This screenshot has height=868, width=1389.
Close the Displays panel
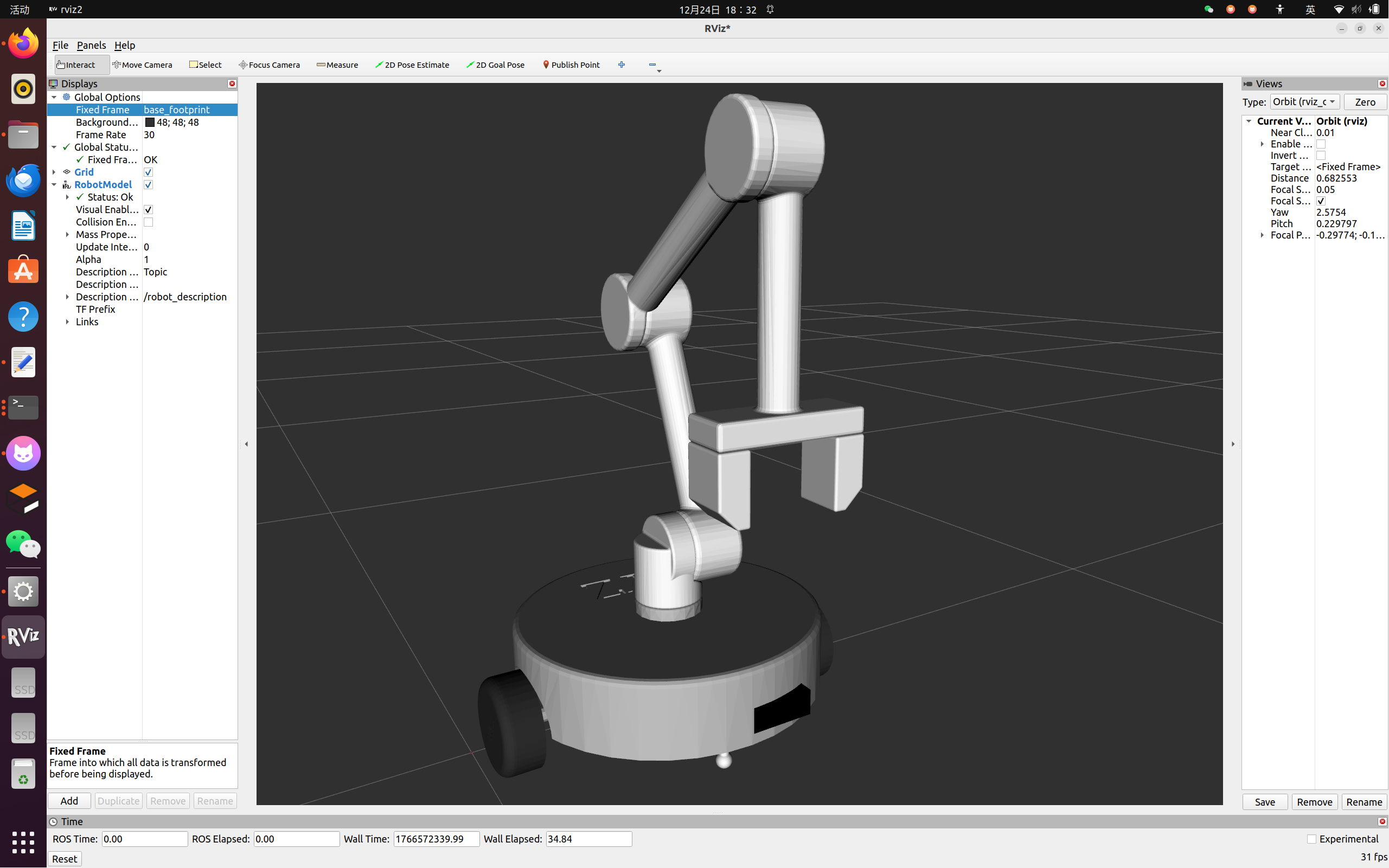pyautogui.click(x=232, y=84)
